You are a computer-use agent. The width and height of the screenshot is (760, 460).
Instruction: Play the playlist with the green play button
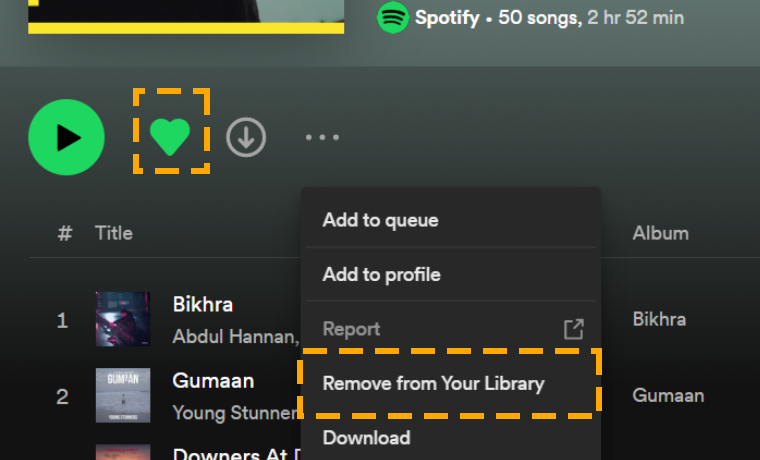pos(66,137)
